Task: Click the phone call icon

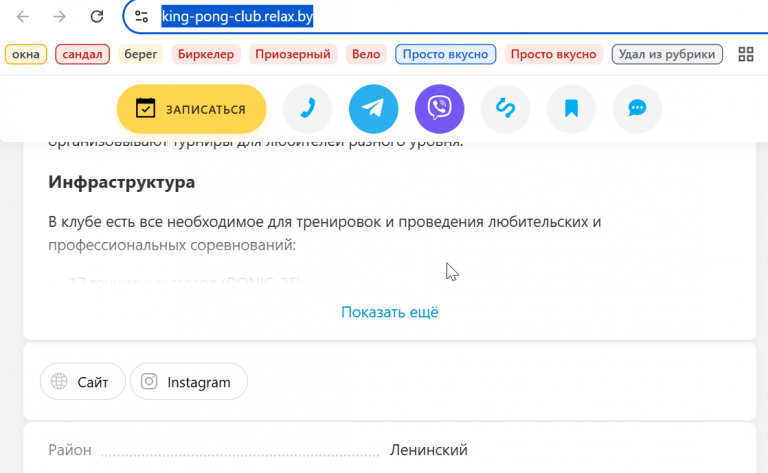Action: click(308, 109)
